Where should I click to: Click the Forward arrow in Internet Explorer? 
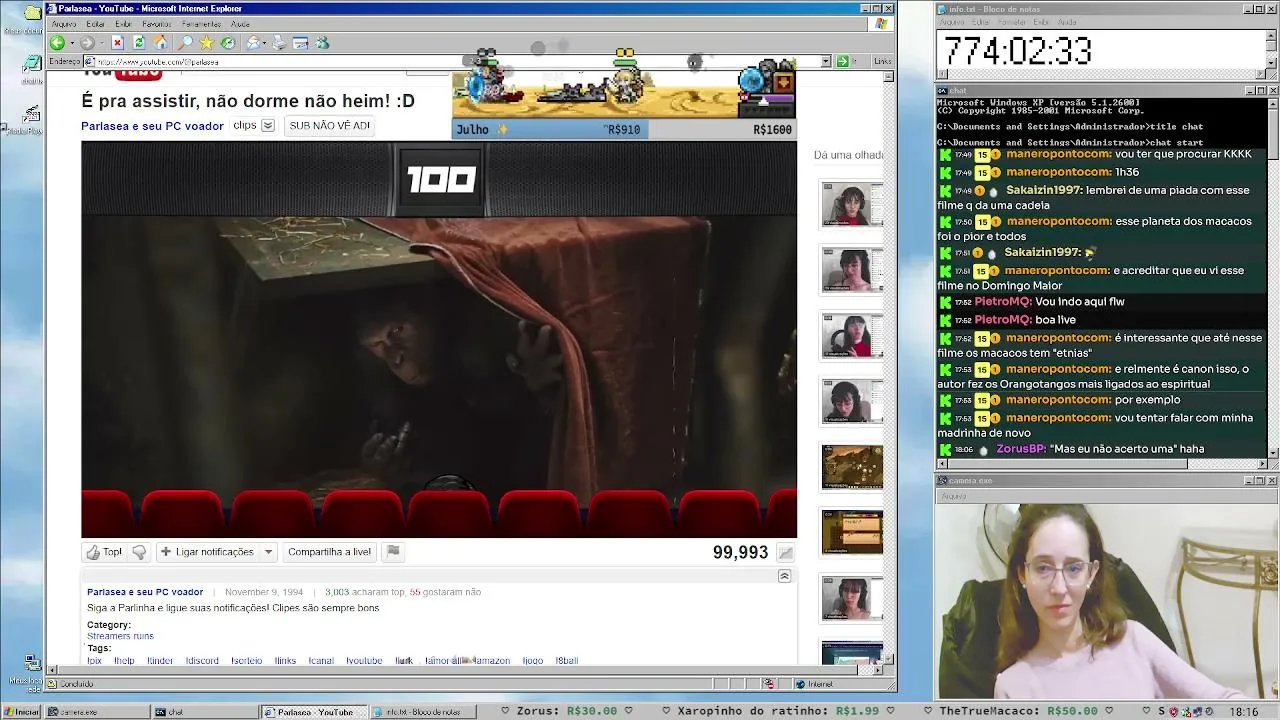click(87, 43)
